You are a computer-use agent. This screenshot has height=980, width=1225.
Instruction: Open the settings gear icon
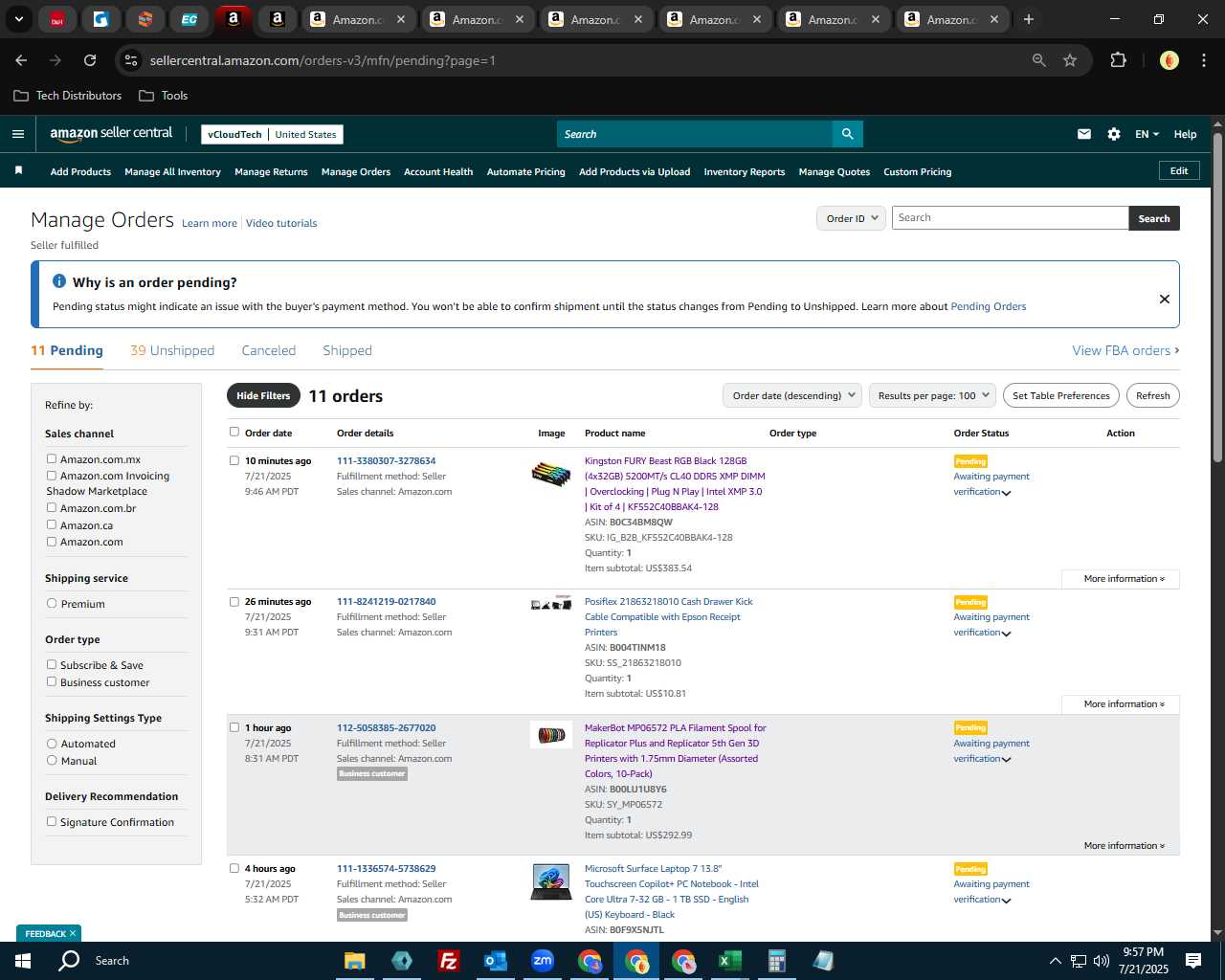1114,134
